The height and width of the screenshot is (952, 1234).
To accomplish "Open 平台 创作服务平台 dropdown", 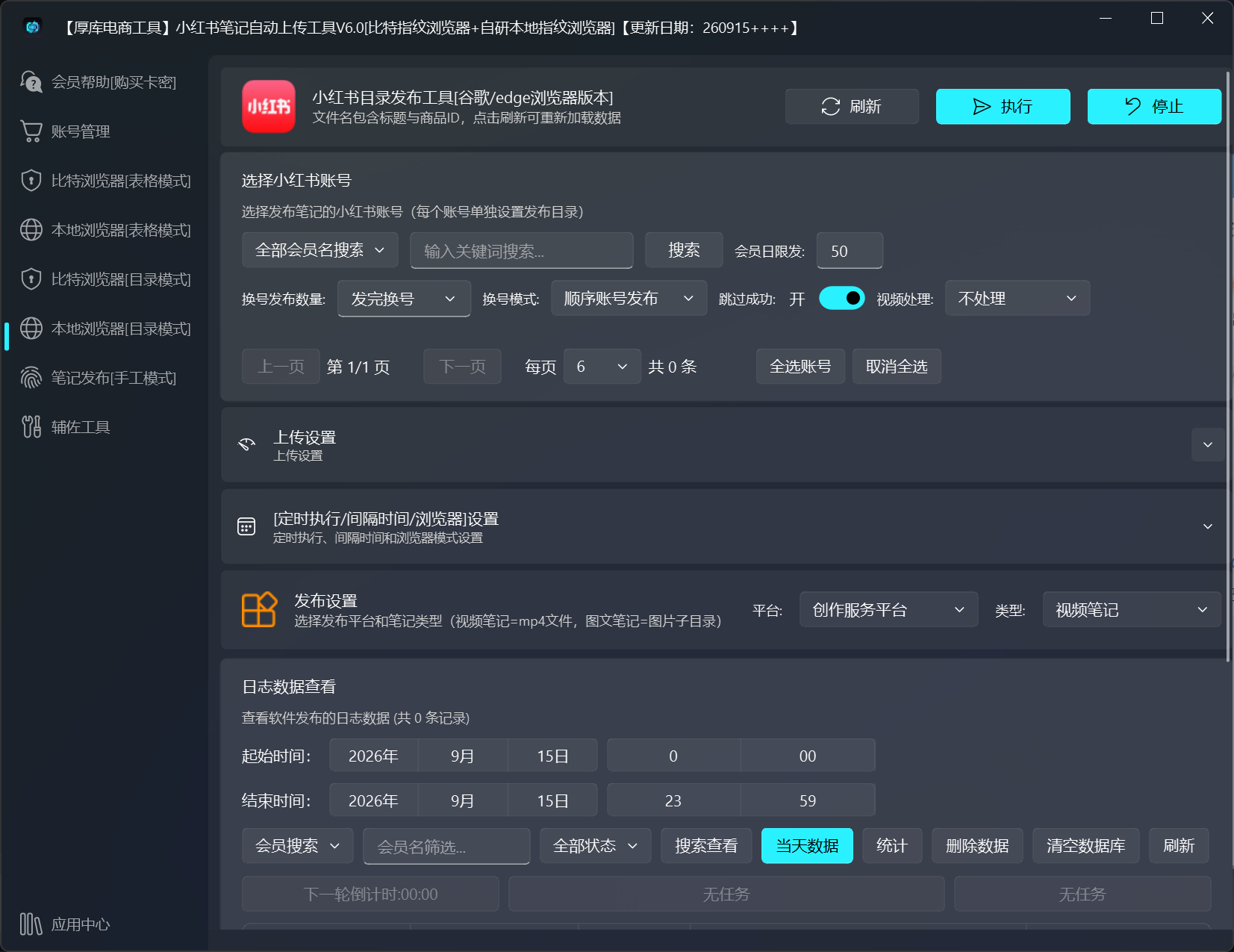I will tap(888, 610).
